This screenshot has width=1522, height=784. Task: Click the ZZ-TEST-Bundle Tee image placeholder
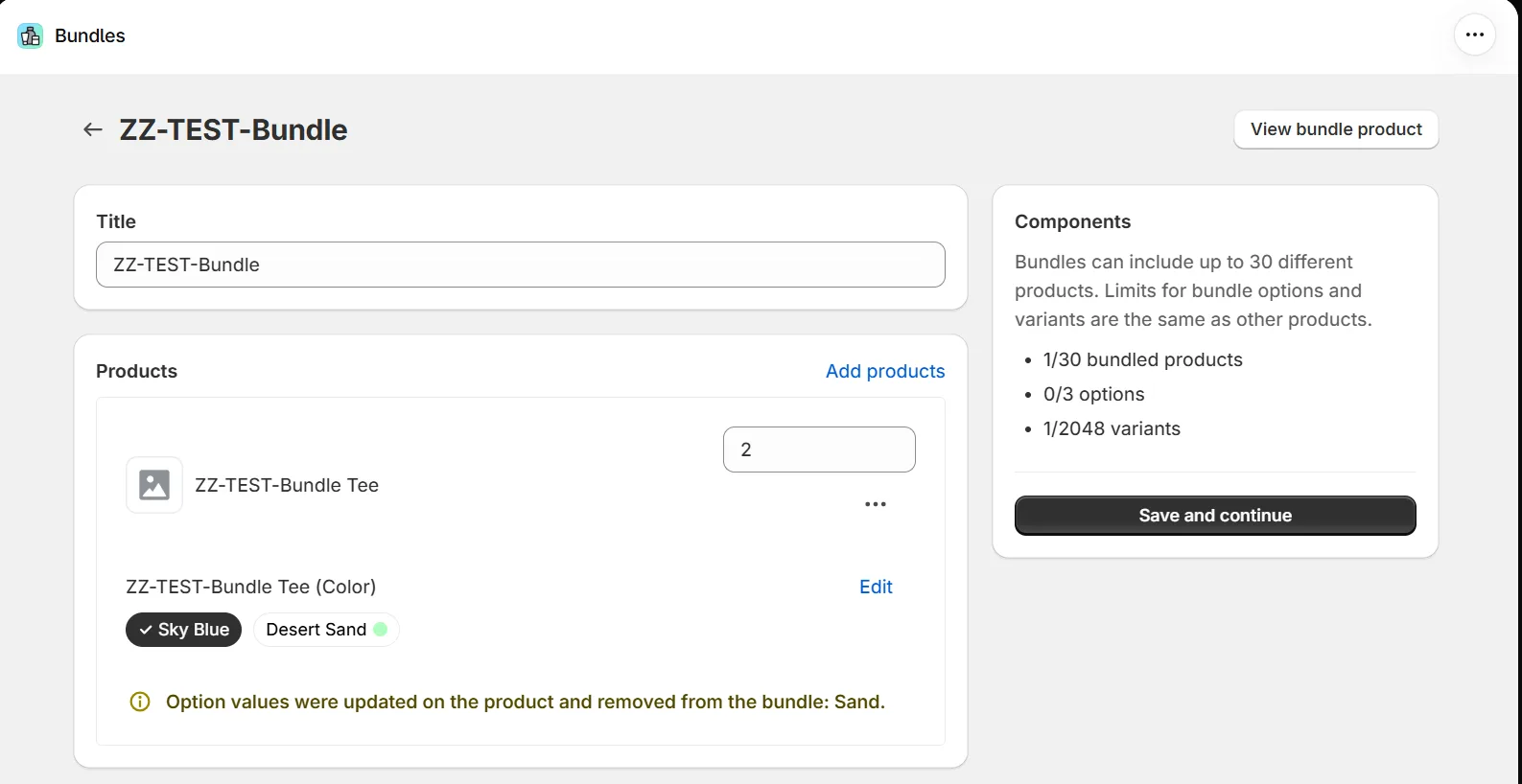click(154, 485)
